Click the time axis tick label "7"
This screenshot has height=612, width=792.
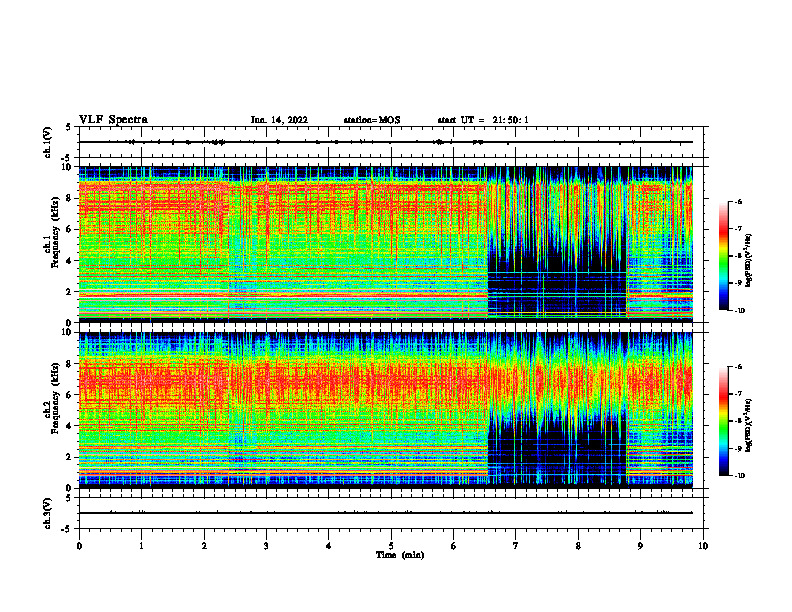coord(516,546)
